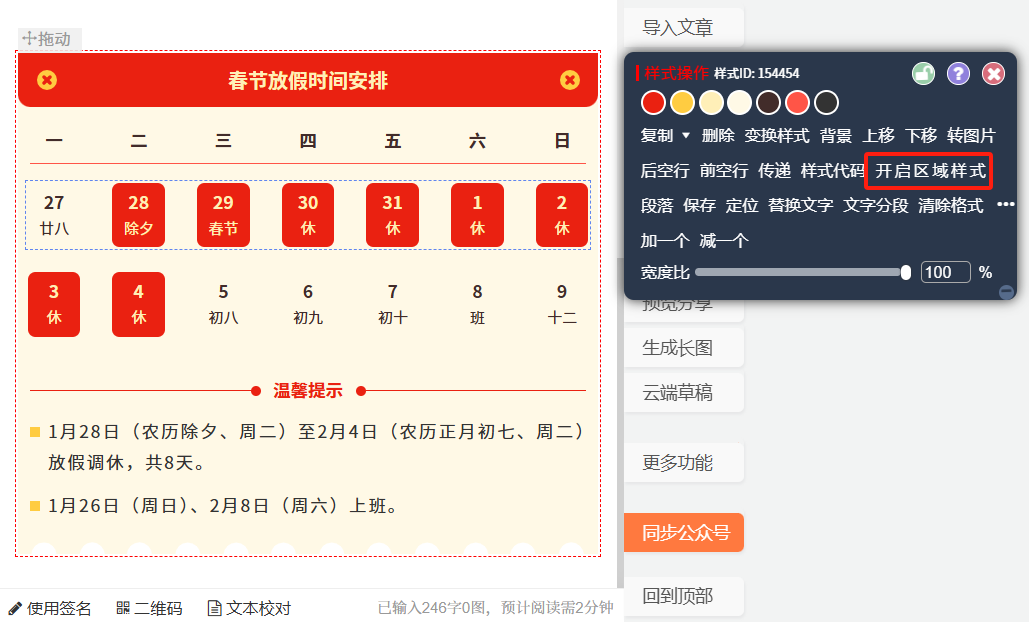Click the 二维码 QR code icon
Image resolution: width=1029 pixels, height=622 pixels.
(x=123, y=608)
